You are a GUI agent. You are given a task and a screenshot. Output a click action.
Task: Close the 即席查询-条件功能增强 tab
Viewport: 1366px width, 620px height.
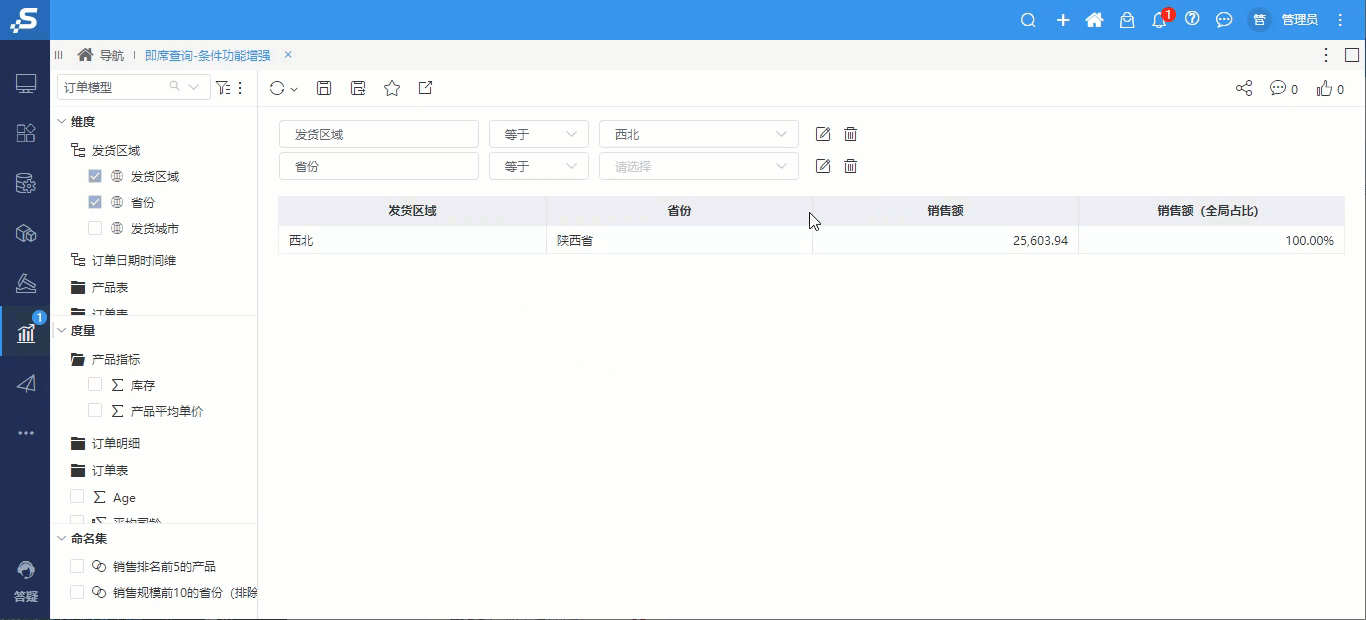288,55
